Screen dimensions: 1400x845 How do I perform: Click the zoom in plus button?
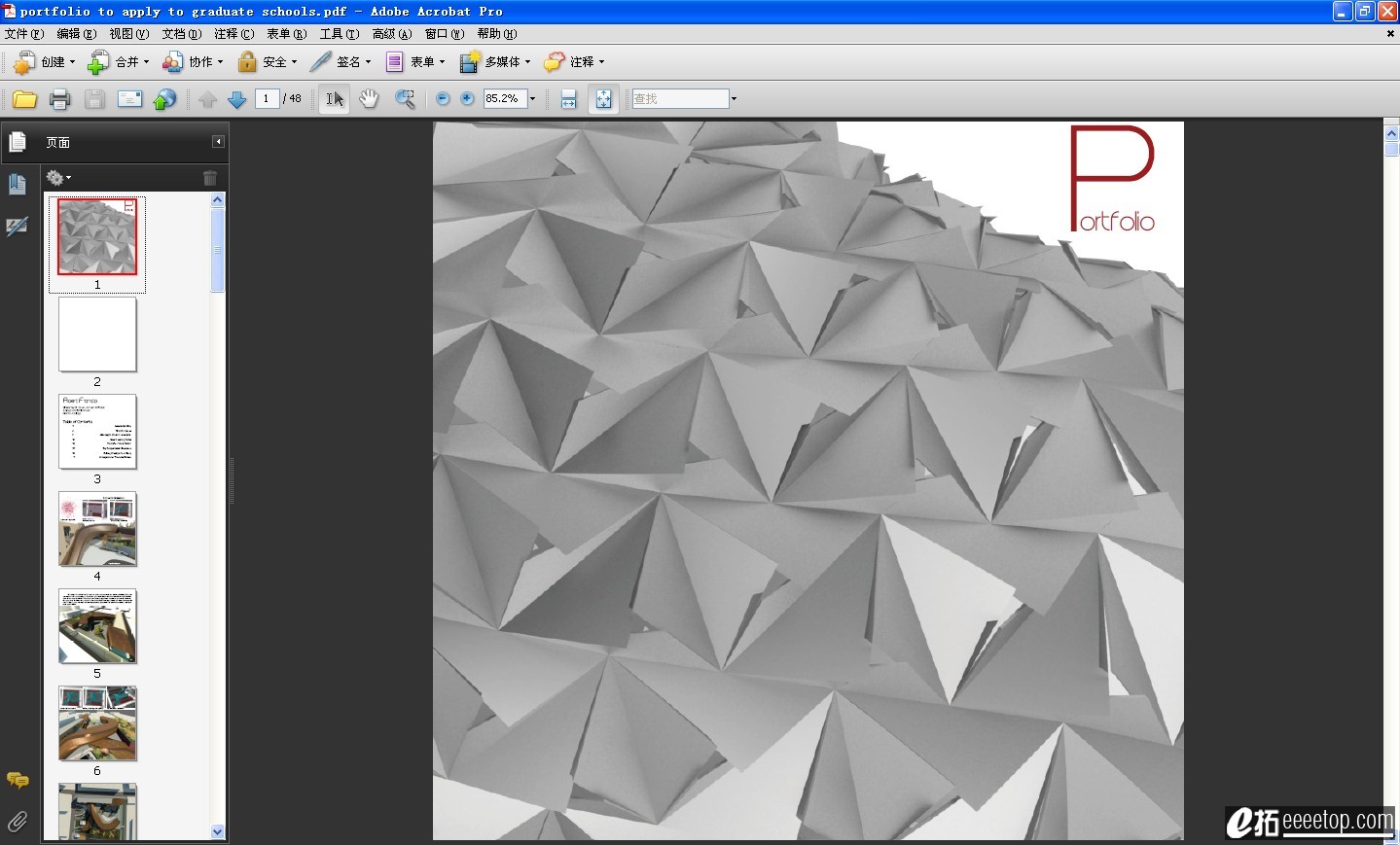tap(467, 98)
